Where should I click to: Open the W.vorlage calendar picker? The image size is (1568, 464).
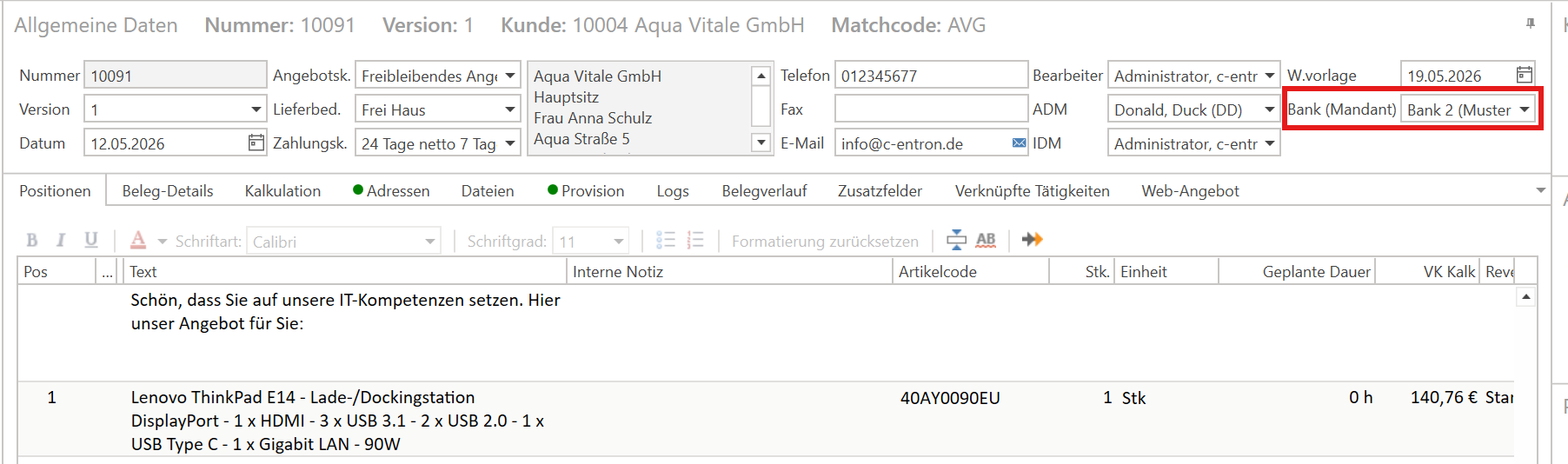pyautogui.click(x=1524, y=75)
